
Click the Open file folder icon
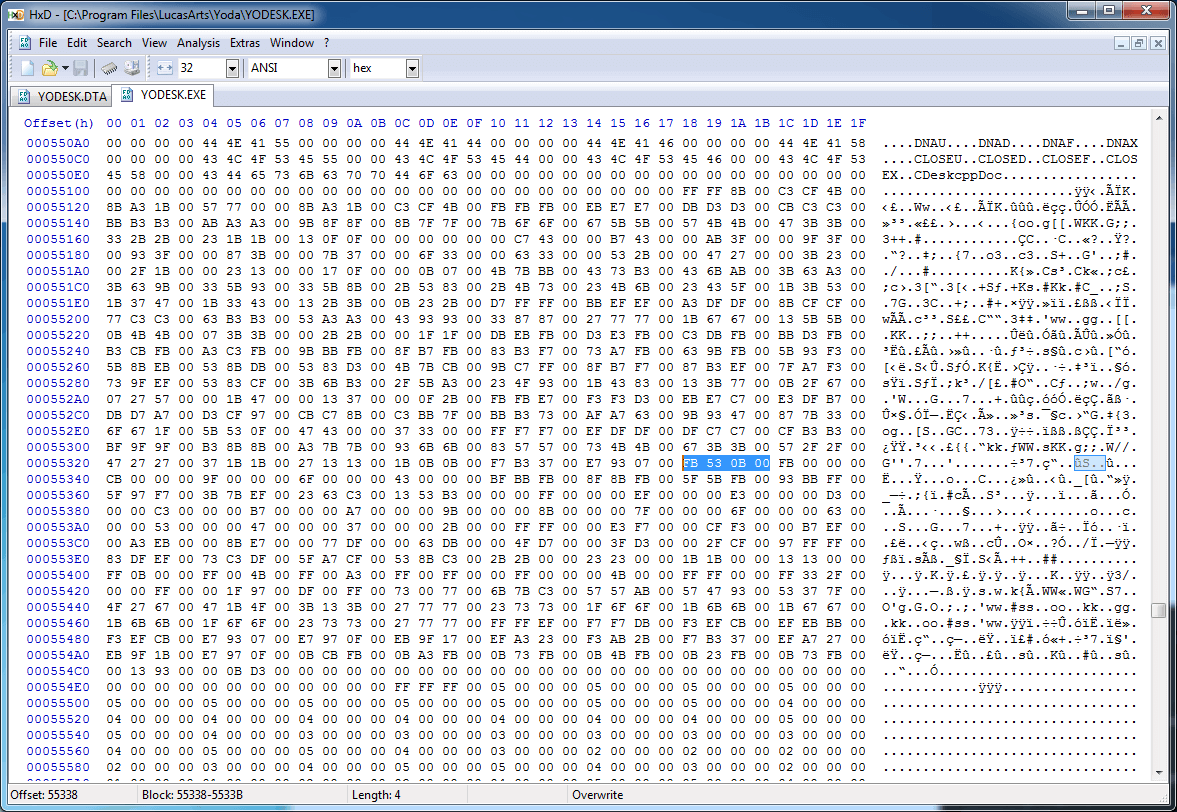pos(49,68)
